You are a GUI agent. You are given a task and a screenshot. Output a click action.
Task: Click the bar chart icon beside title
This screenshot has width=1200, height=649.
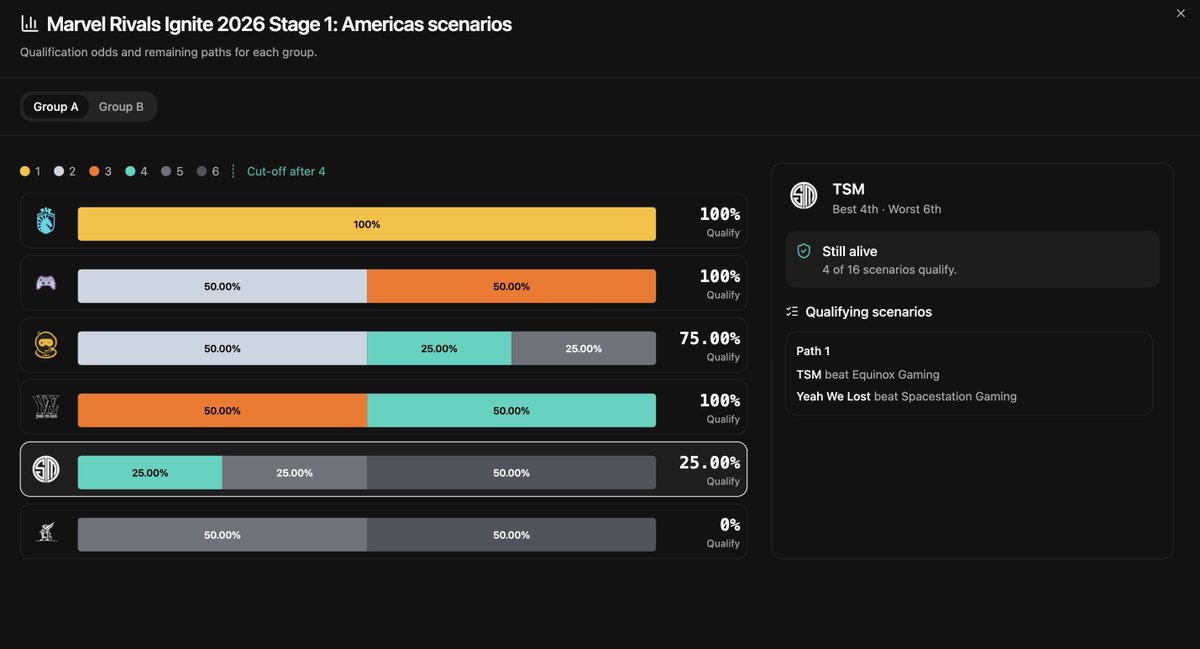point(29,24)
